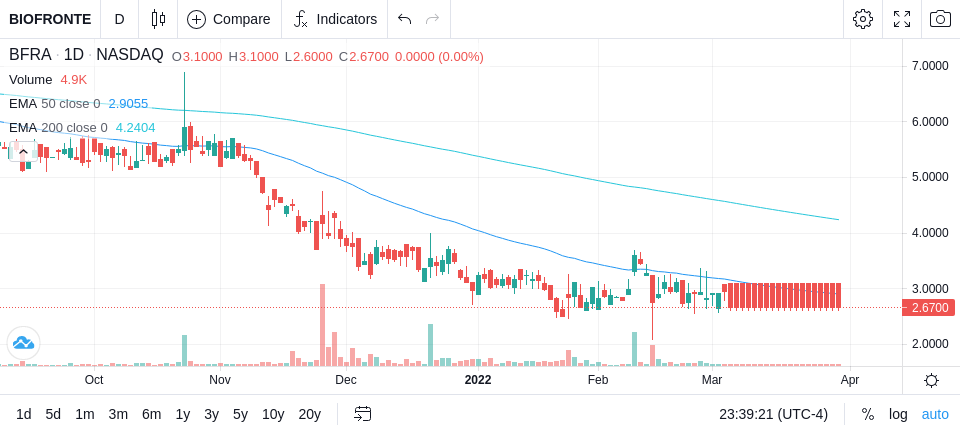Image resolution: width=960 pixels, height=433 pixels.
Task: Click the EMA 50 value 2.9055
Action: [128, 104]
